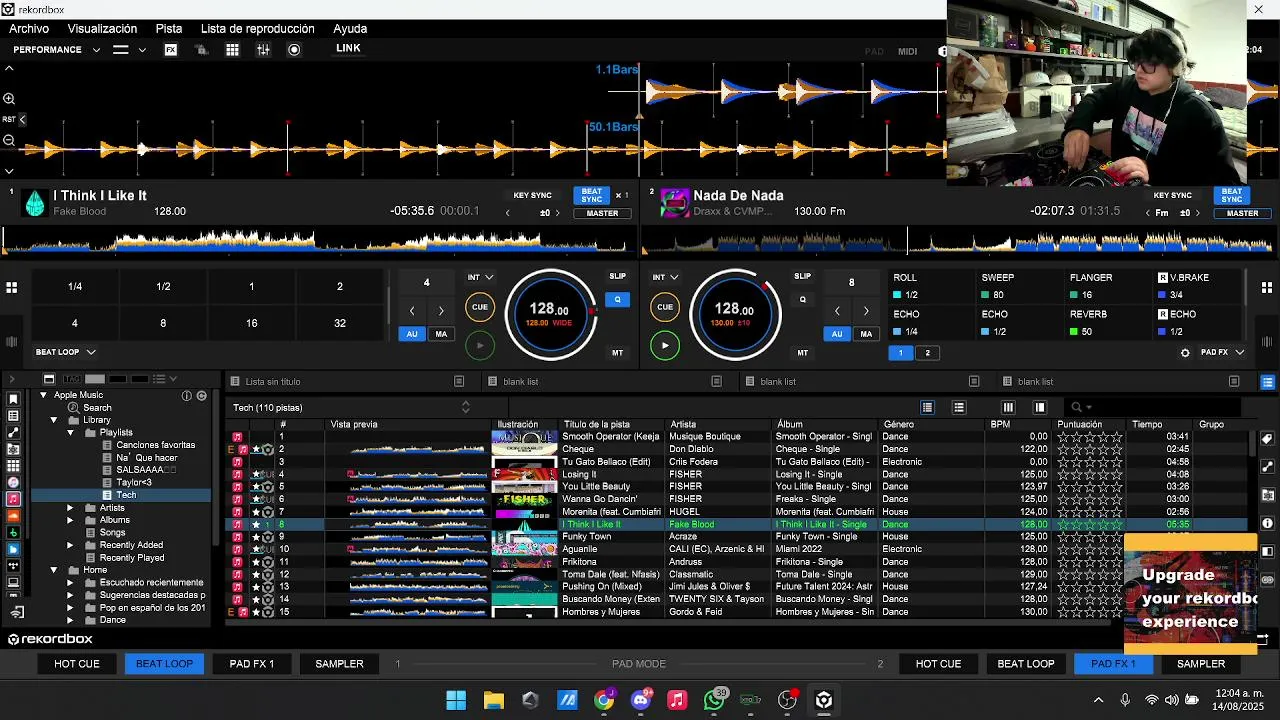Open the mixer faders icon
This screenshot has height=720, width=1280.
(263, 50)
